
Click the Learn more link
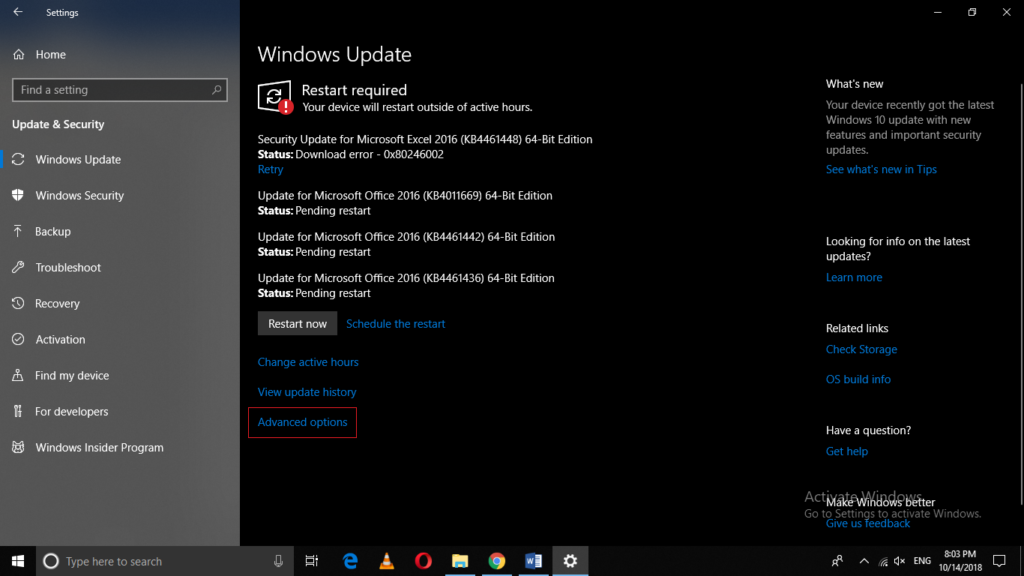click(x=854, y=277)
